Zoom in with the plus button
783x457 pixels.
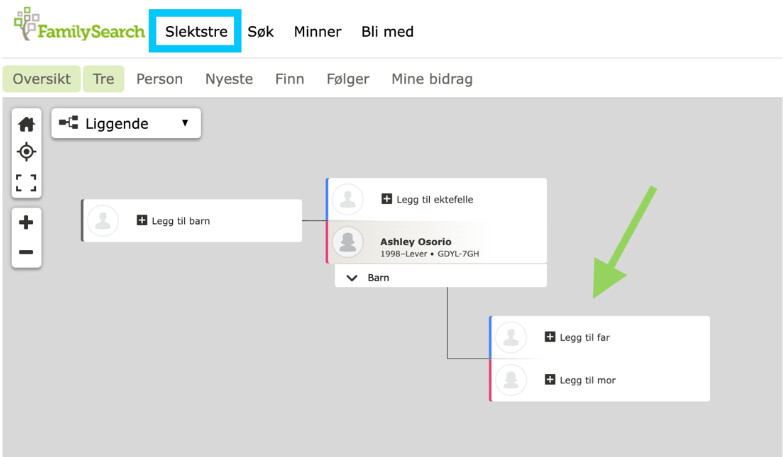coord(26,222)
